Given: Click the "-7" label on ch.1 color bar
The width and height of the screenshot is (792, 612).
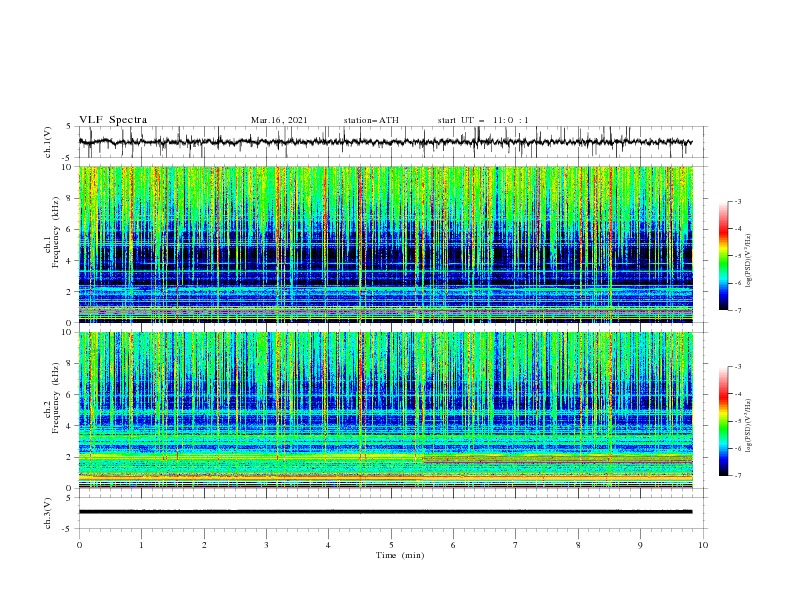Looking at the screenshot, I should point(737,310).
